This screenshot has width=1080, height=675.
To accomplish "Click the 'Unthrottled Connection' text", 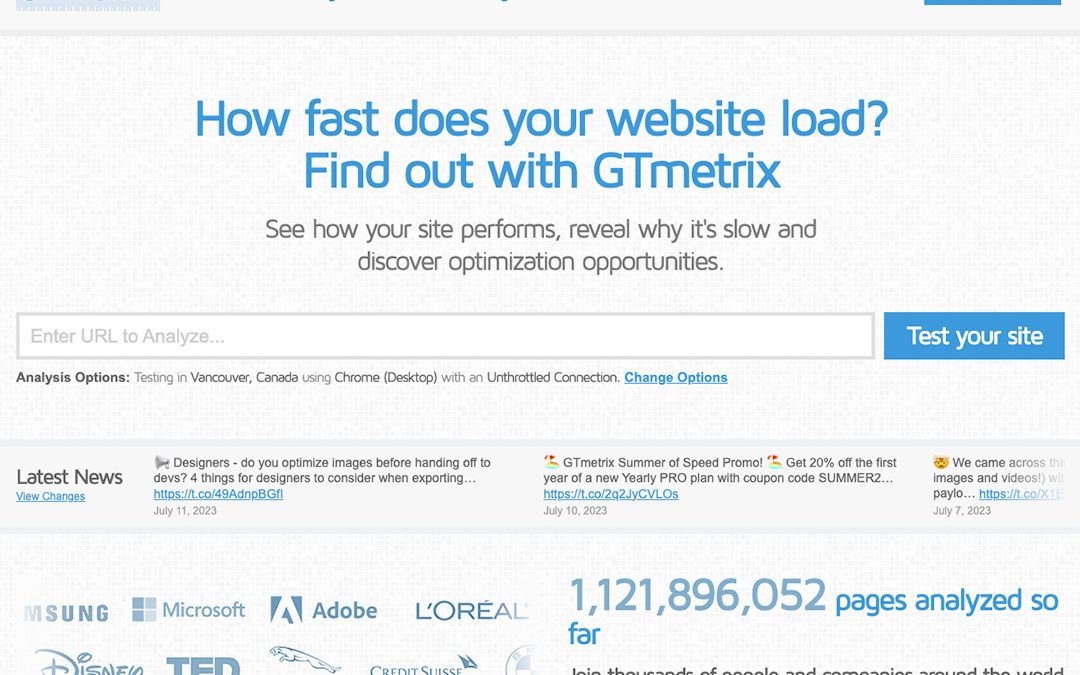I will point(553,377).
